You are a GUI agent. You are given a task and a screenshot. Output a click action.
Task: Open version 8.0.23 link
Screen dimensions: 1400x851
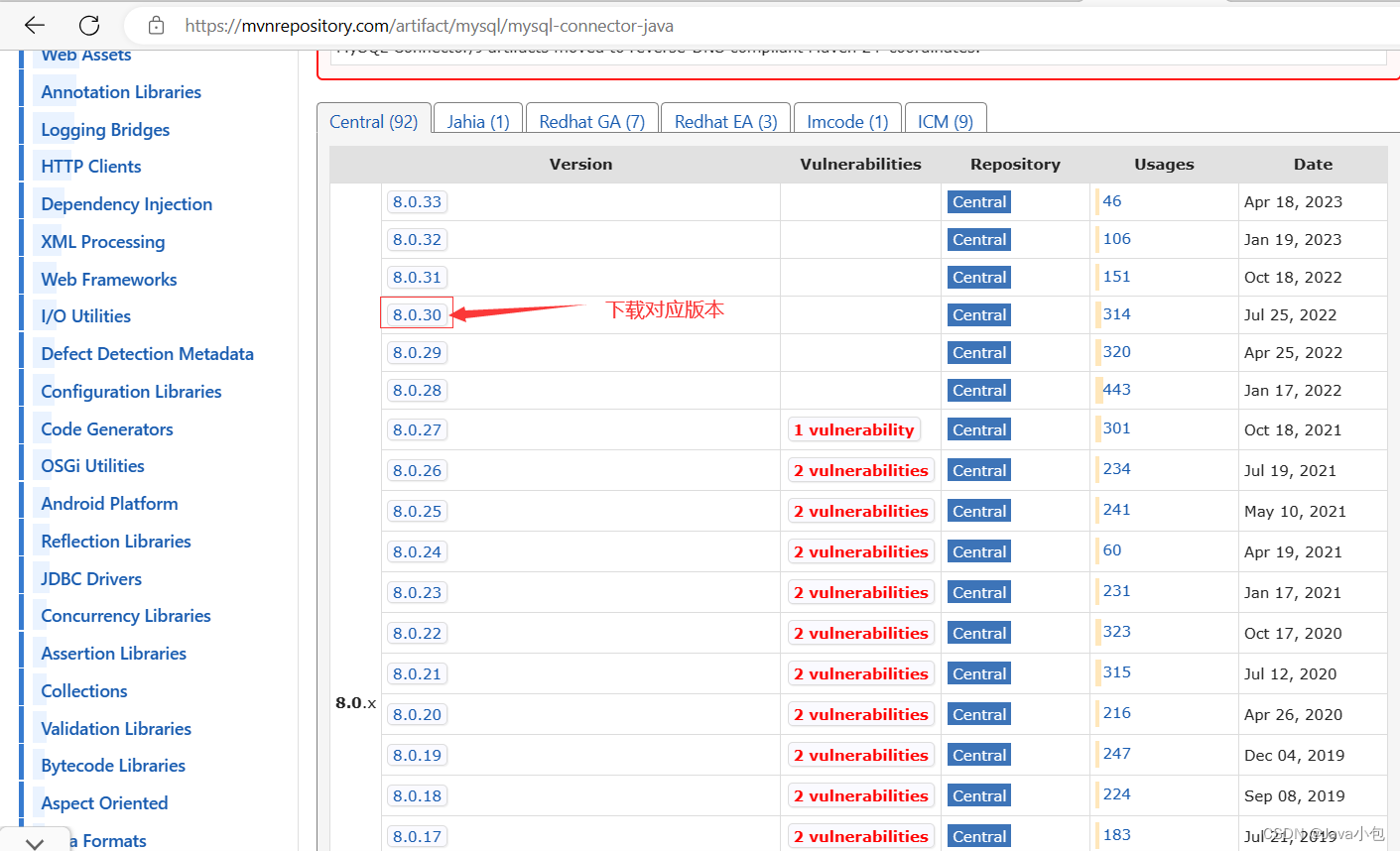417,593
